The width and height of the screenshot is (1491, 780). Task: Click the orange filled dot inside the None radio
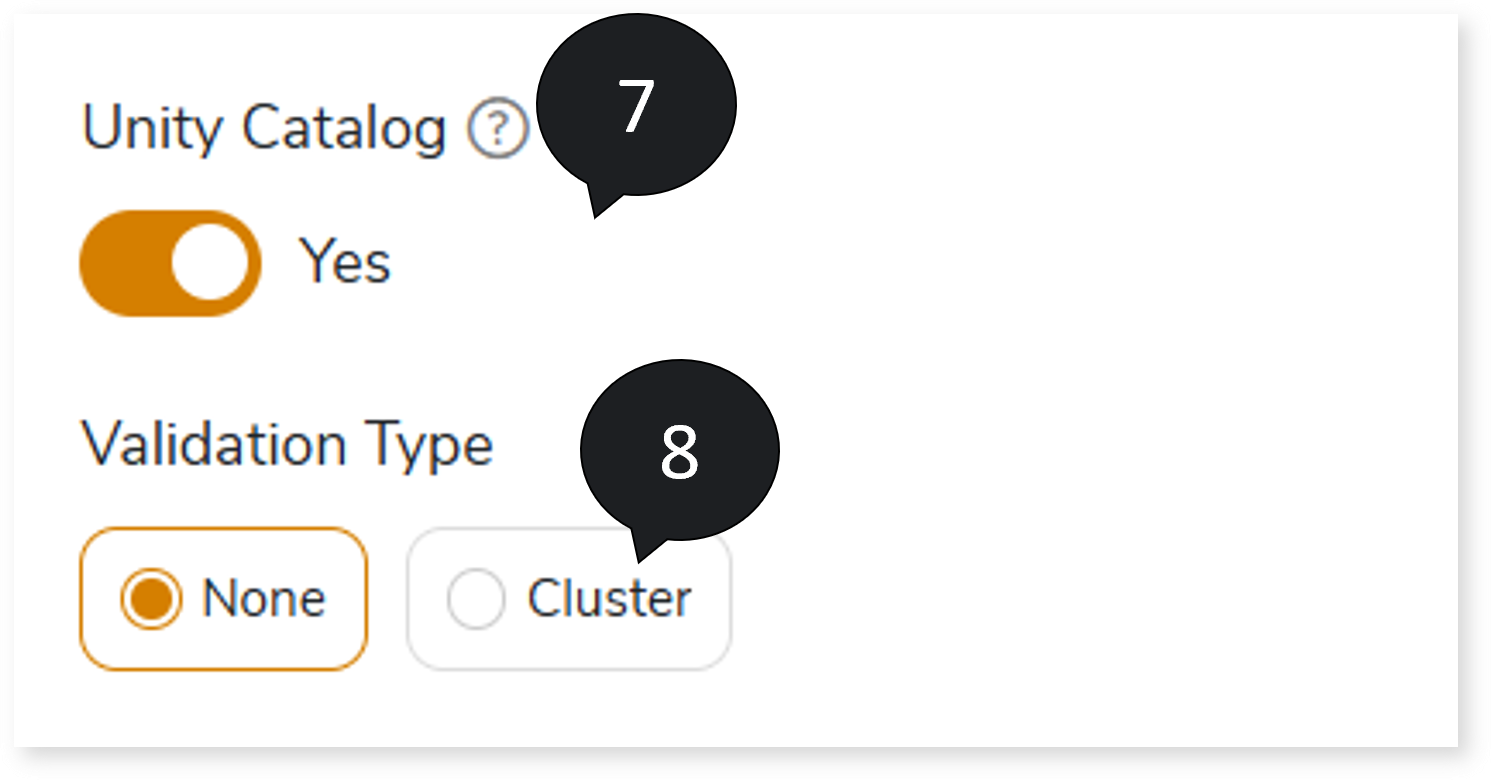pos(151,599)
